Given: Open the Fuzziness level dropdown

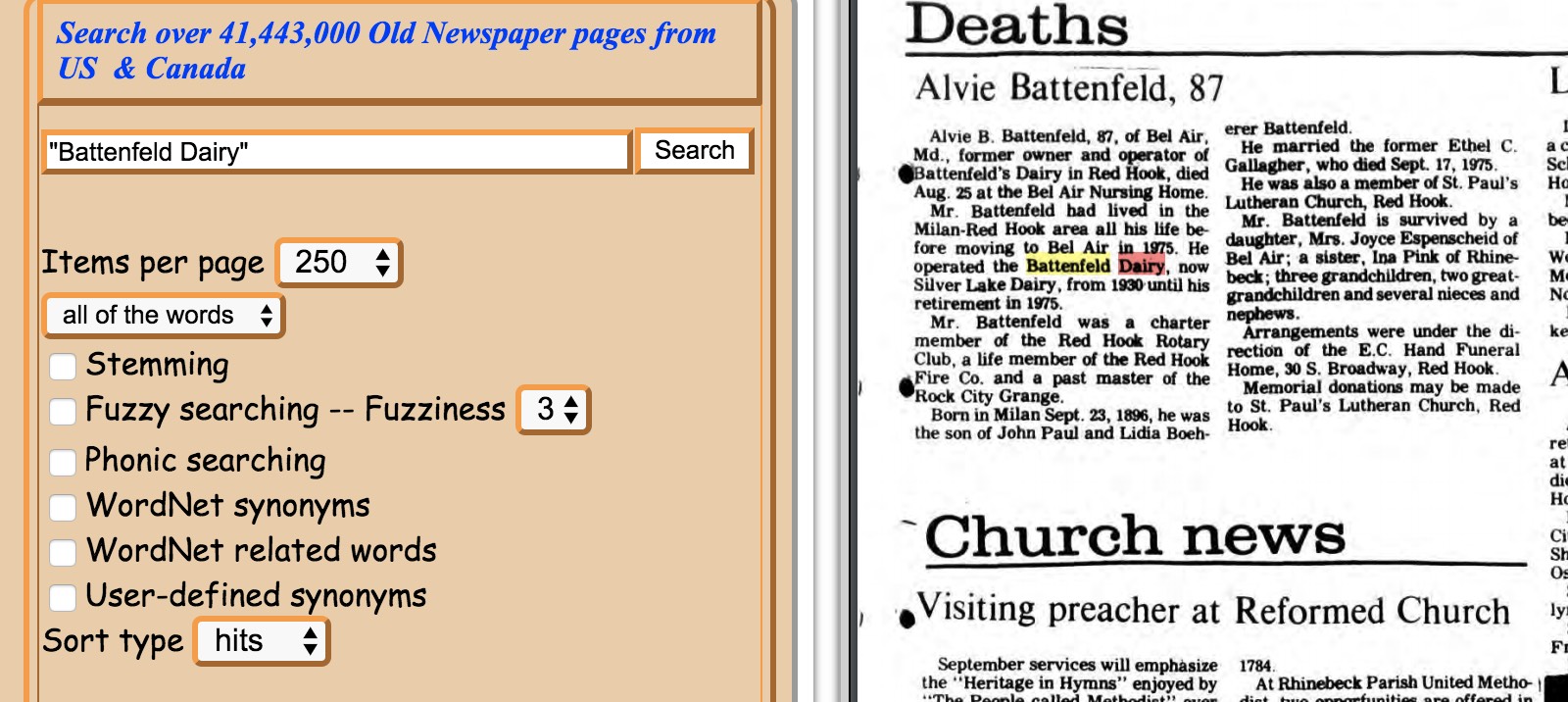Looking at the screenshot, I should pyautogui.click(x=555, y=410).
